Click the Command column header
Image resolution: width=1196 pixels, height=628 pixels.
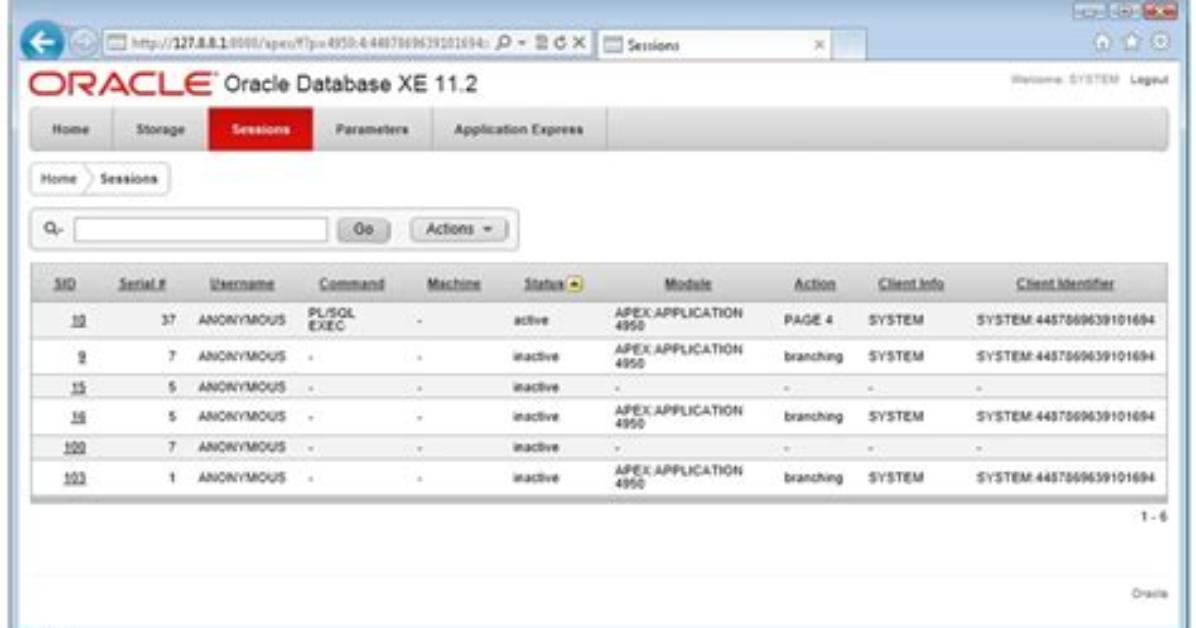click(352, 284)
